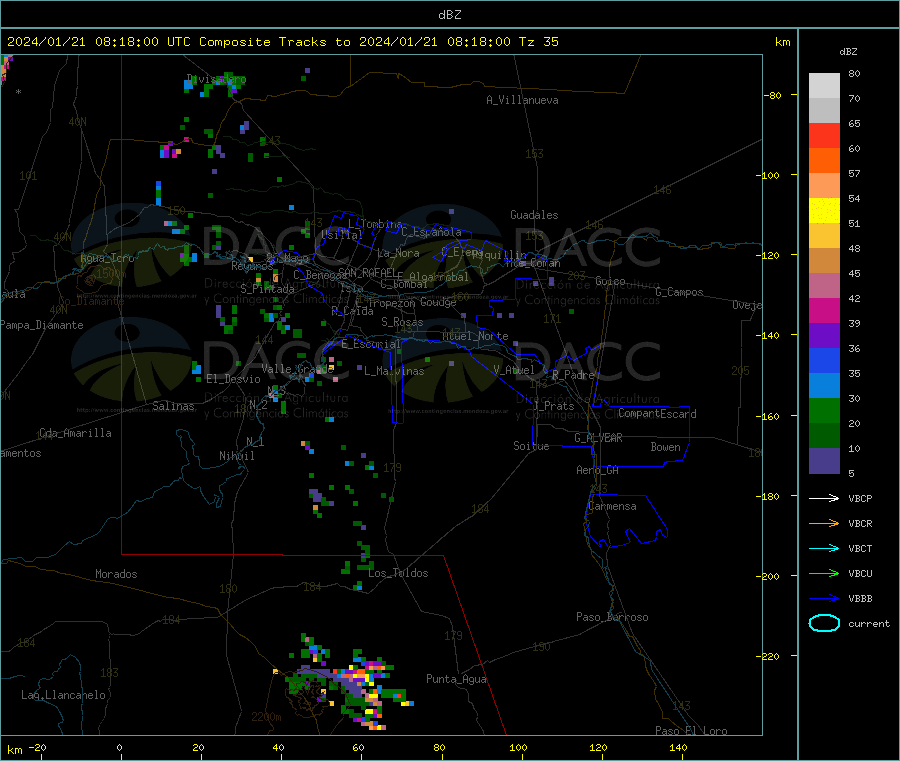
Task: Pick the green 30 dBZ color swatch
Action: (824, 410)
